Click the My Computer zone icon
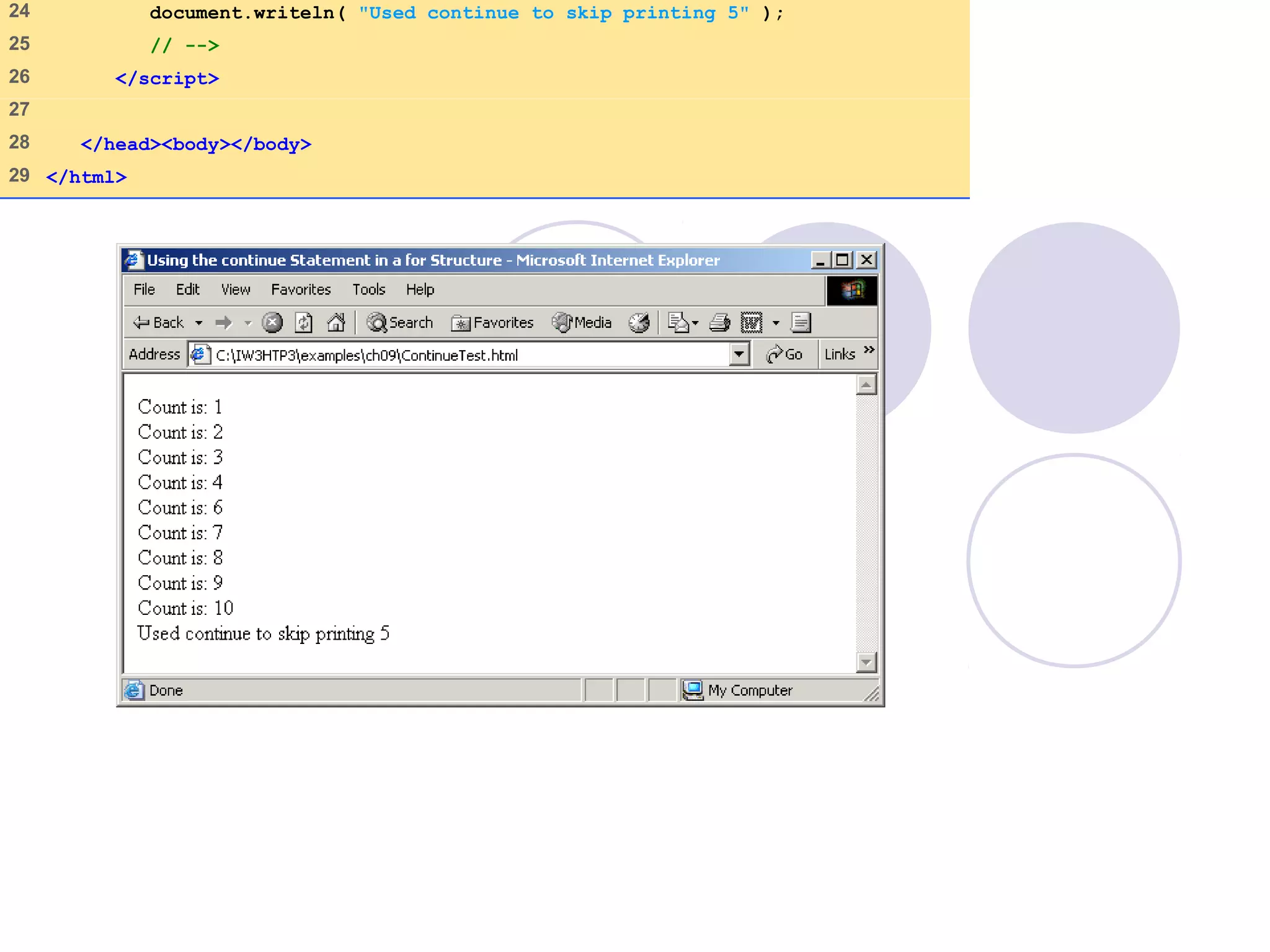 click(693, 690)
